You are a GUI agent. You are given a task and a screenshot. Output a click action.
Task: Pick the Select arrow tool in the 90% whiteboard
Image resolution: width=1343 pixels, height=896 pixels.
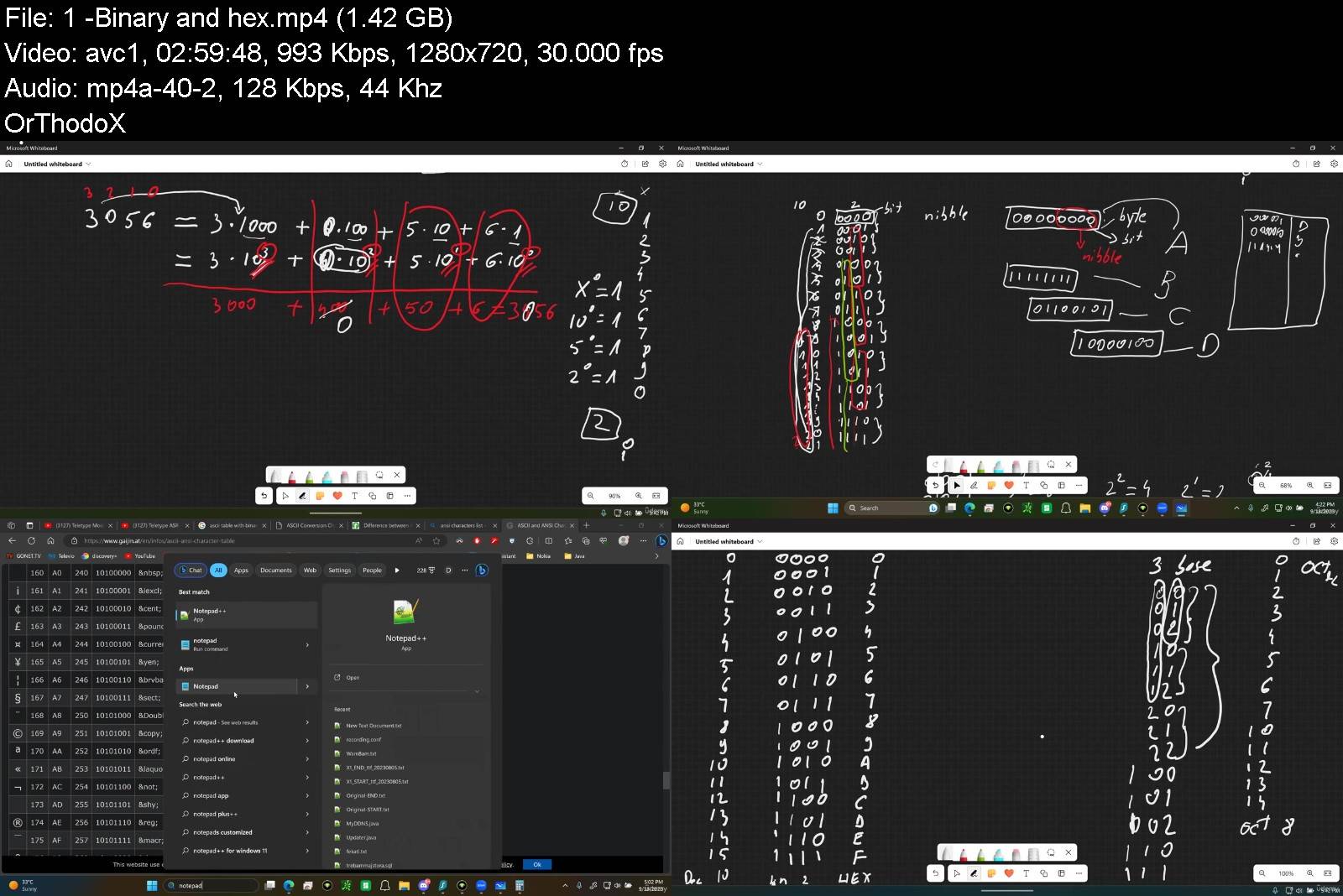(285, 496)
